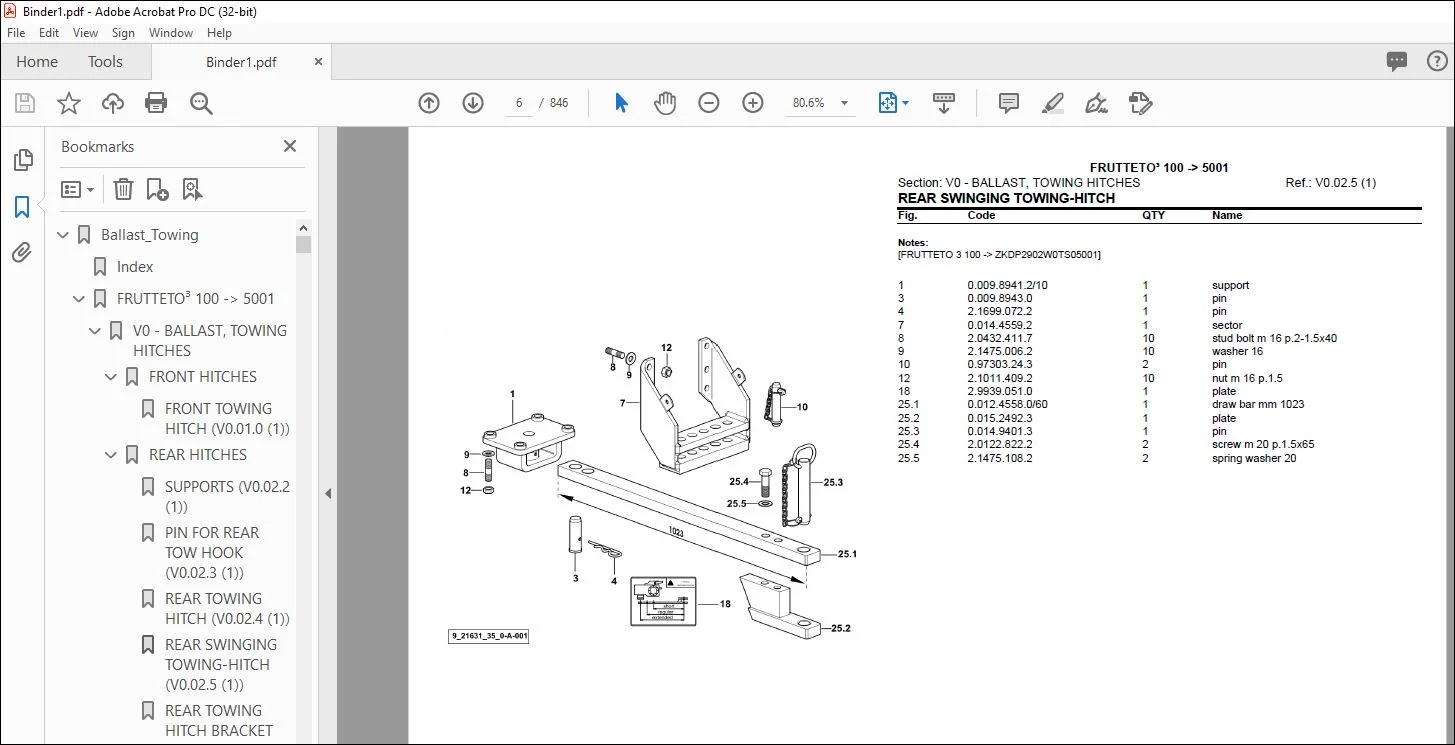The width and height of the screenshot is (1455, 745).
Task: Open the View menu
Action: tap(85, 33)
